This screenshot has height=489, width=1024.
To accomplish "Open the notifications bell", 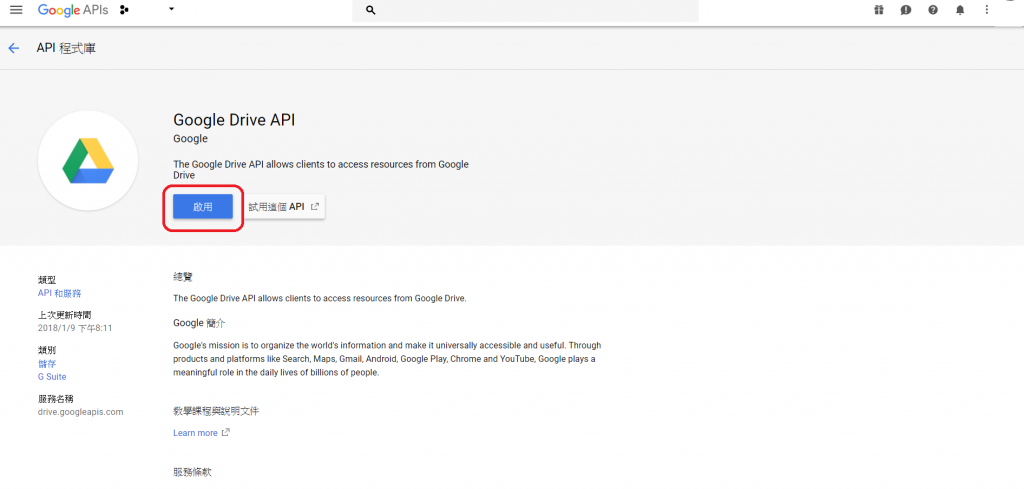I will [x=960, y=10].
